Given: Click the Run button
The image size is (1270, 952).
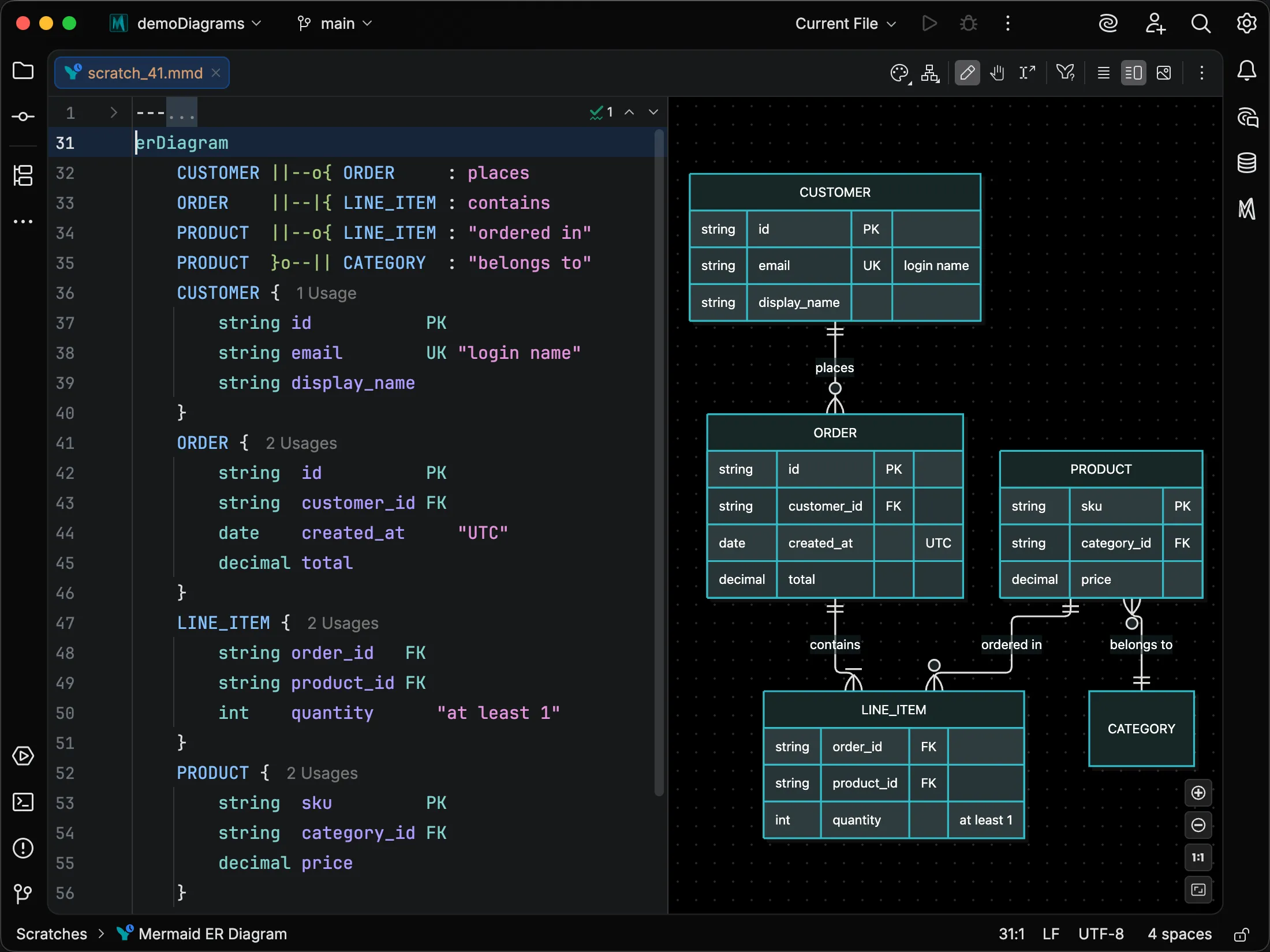Looking at the screenshot, I should (929, 24).
